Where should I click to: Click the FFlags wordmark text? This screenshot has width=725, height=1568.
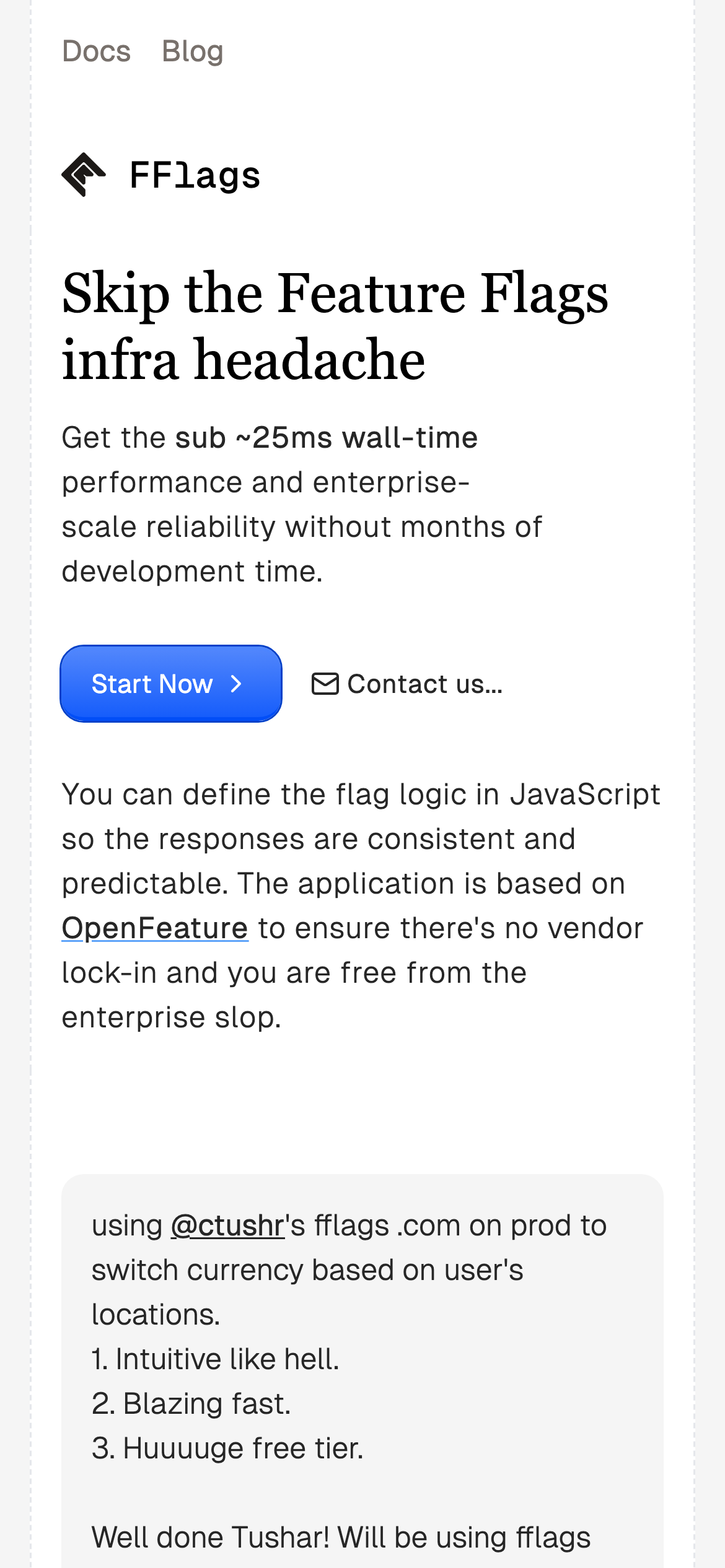(x=195, y=175)
